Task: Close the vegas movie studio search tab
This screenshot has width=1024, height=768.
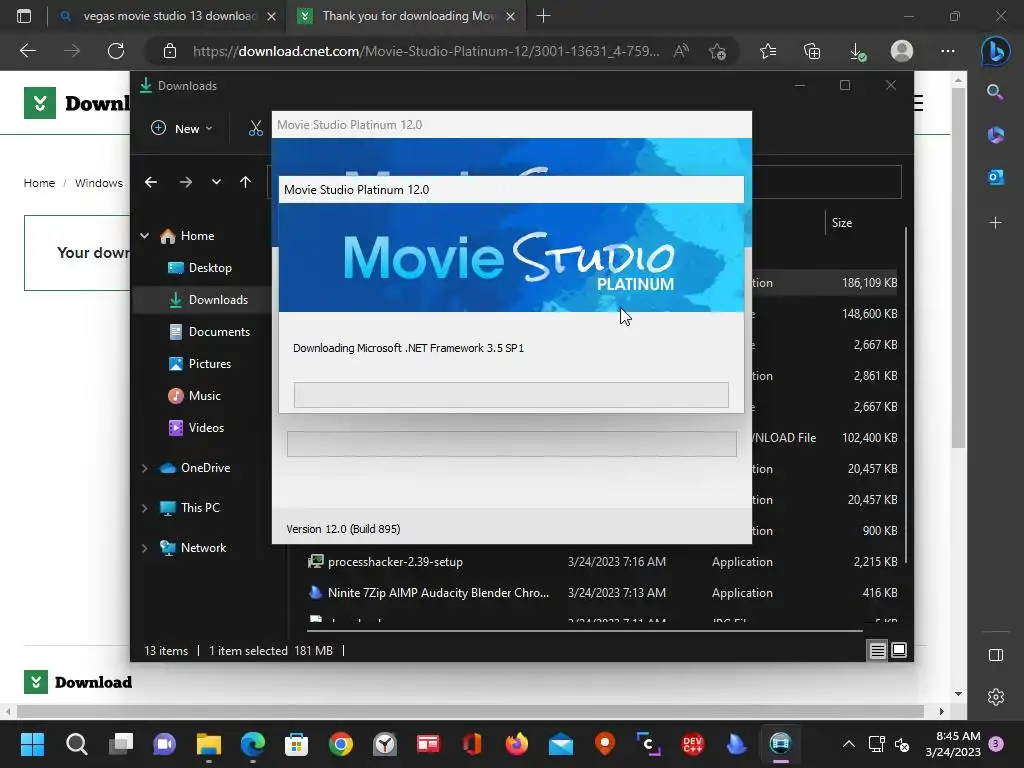Action: [271, 16]
